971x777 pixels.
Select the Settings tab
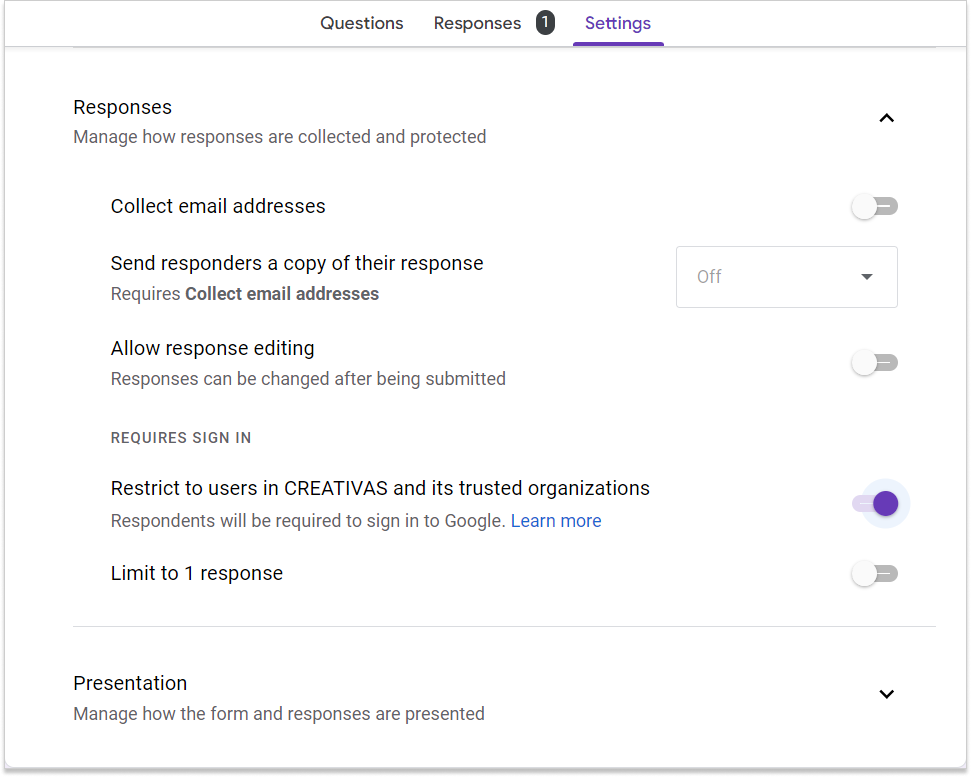[x=617, y=23]
